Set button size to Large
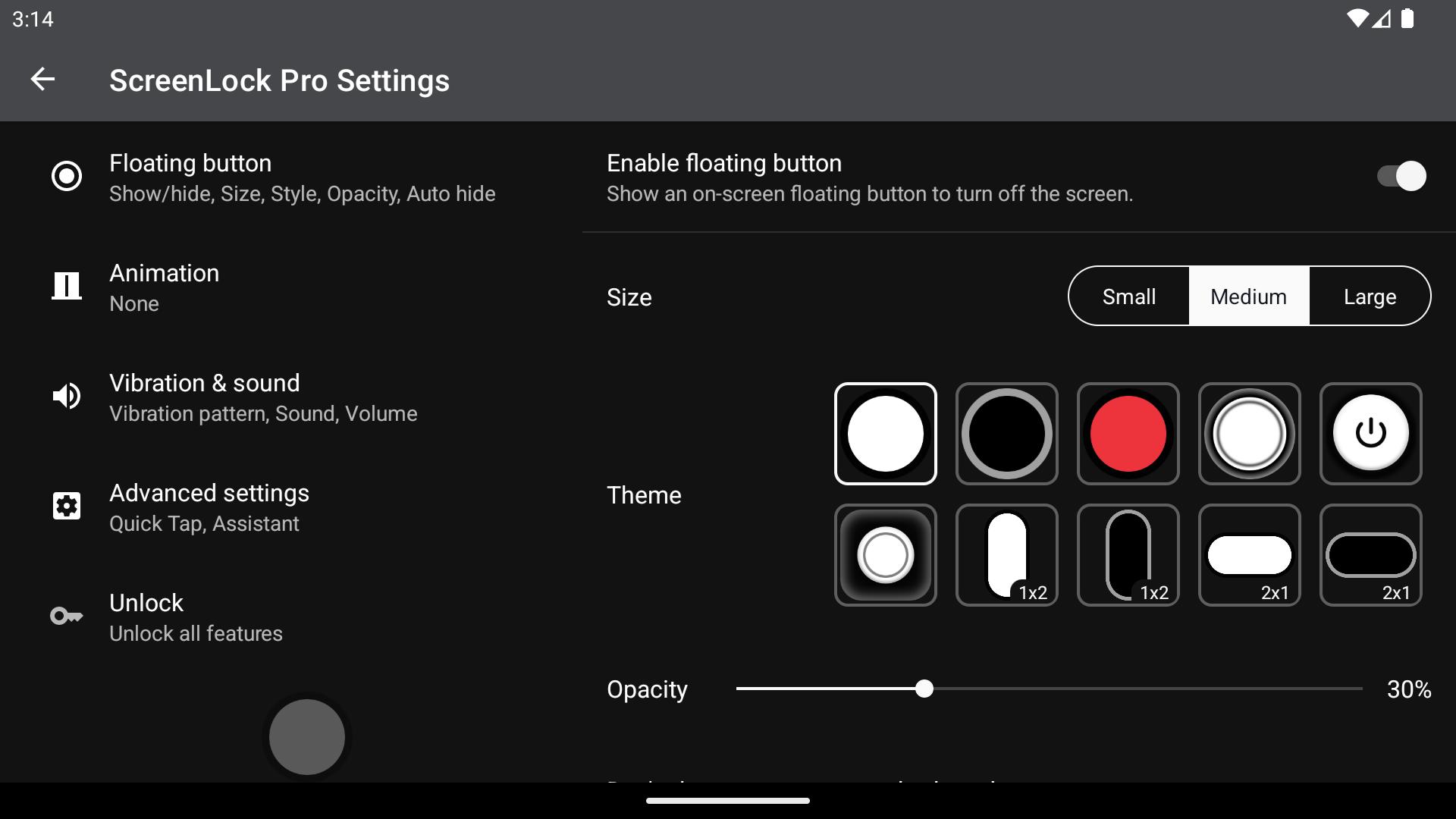Viewport: 1456px width, 819px height. pyautogui.click(x=1370, y=297)
